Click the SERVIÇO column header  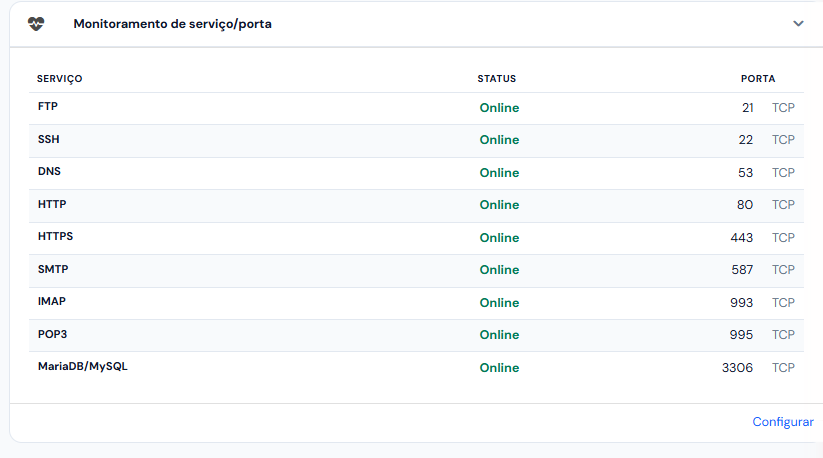click(x=59, y=79)
